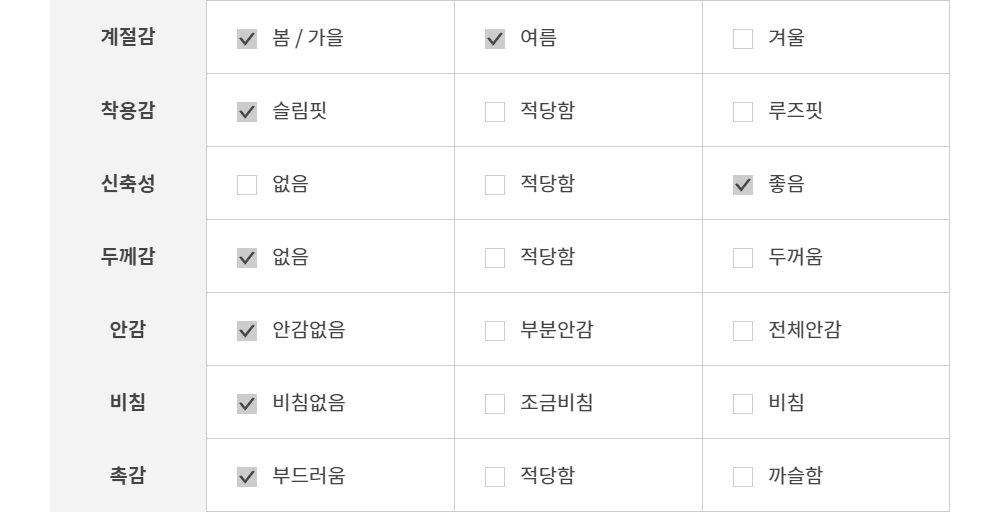1000x512 pixels.
Task: Check 적당함 in the 두께감 row
Action: point(495,258)
